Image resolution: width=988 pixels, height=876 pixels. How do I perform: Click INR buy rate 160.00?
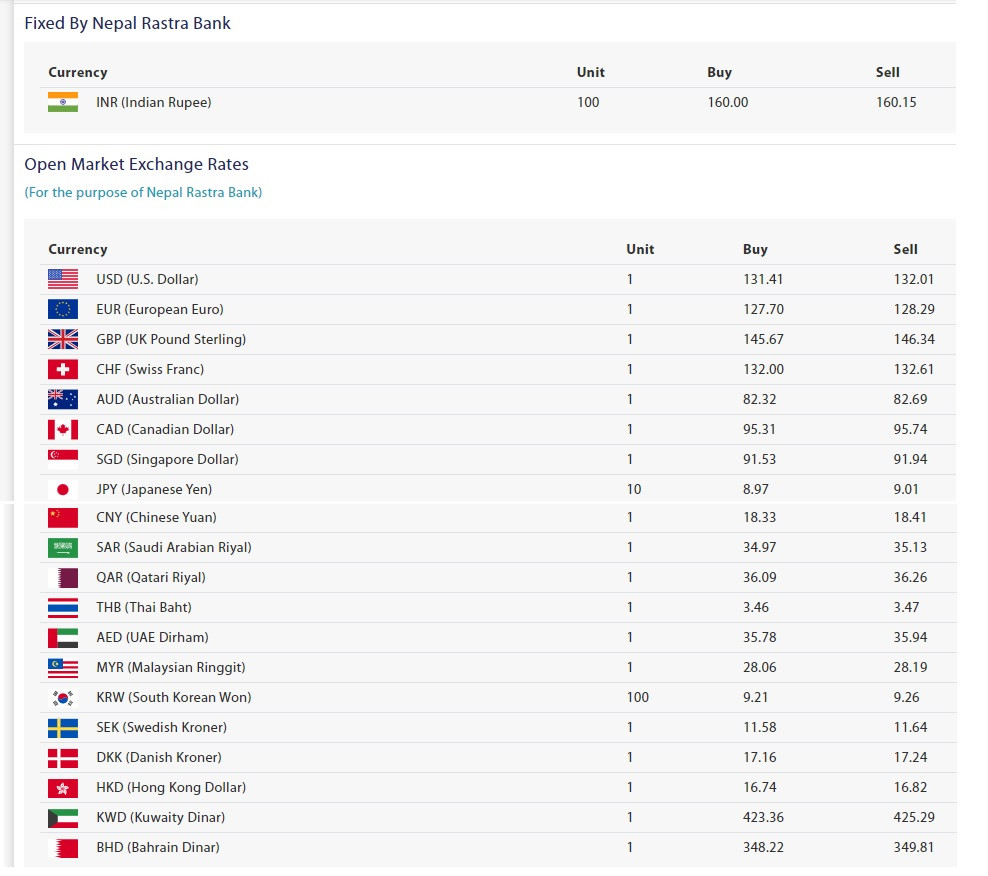(x=728, y=102)
